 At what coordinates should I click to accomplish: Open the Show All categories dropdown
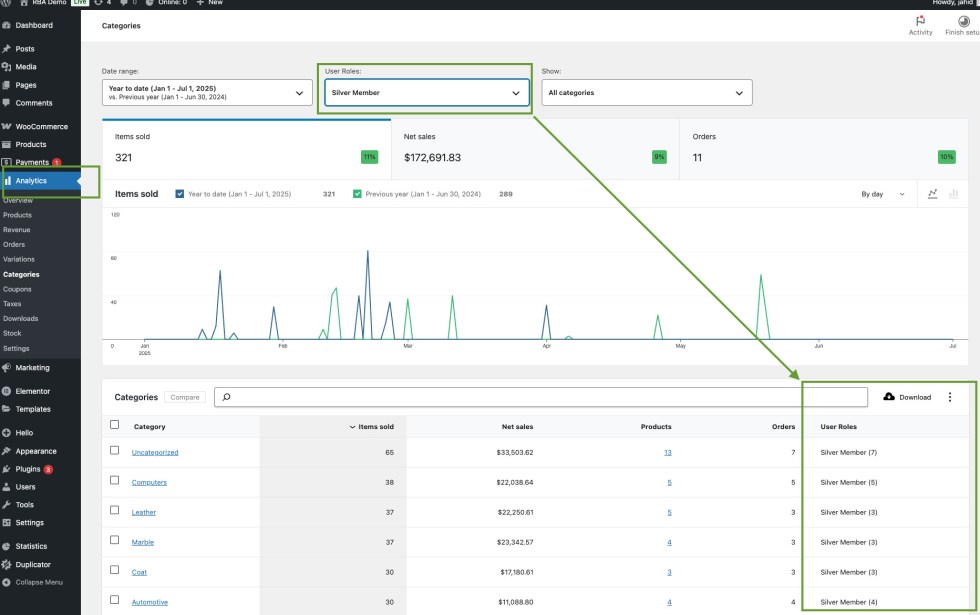click(x=646, y=93)
